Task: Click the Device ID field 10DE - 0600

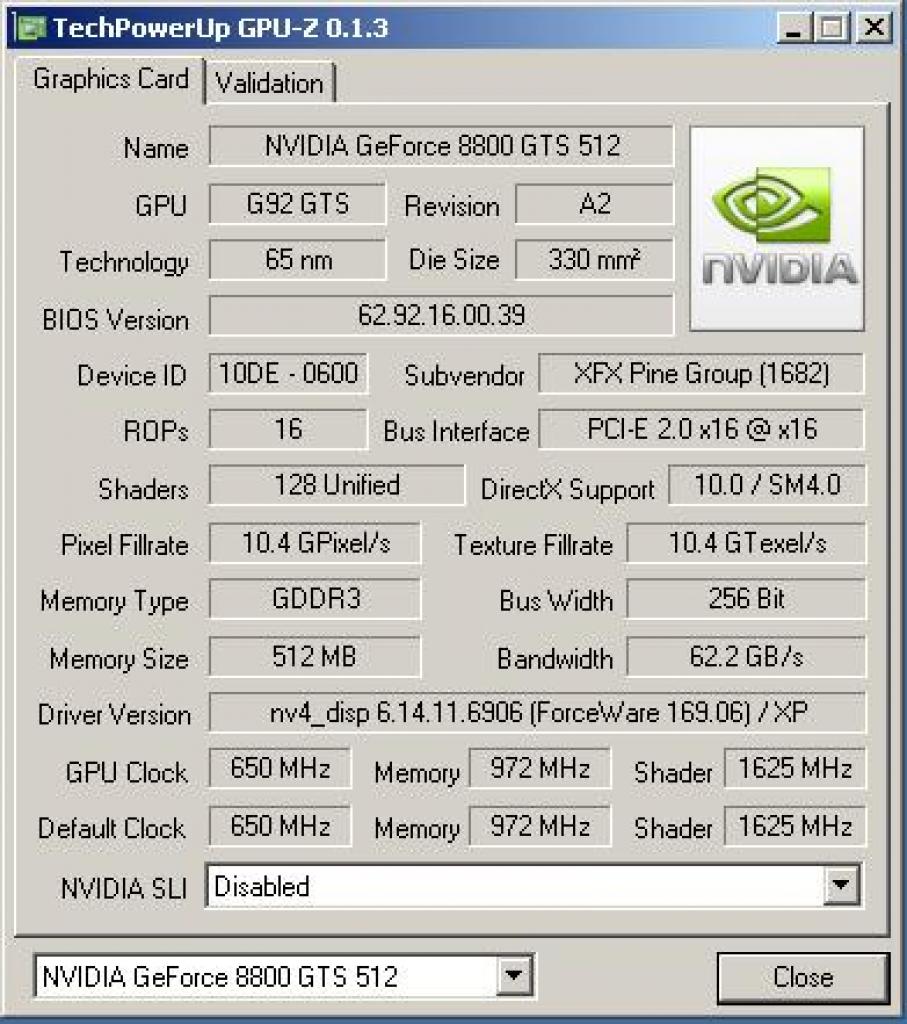Action: 288,374
